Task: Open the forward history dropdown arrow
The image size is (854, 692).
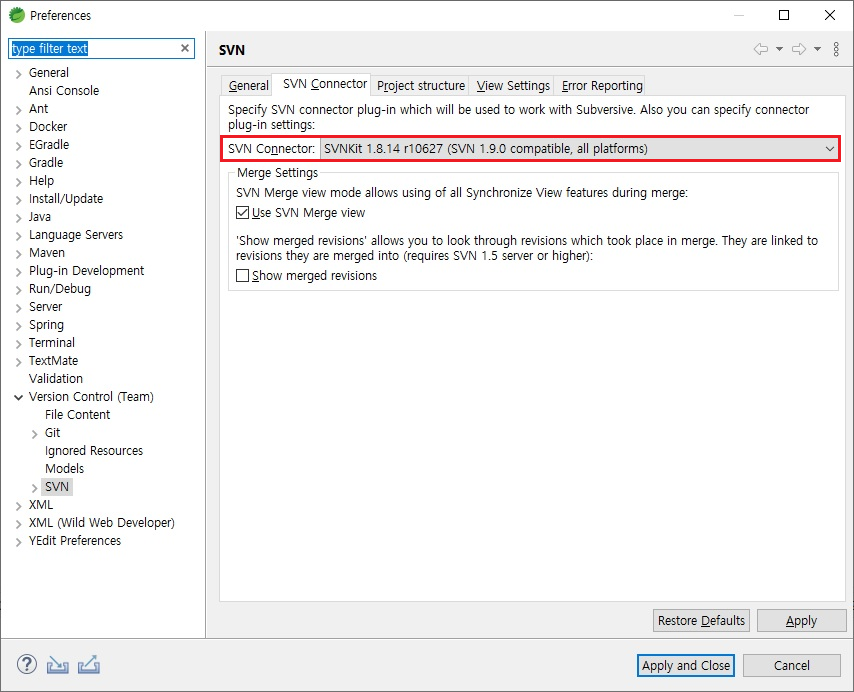Action: [x=818, y=50]
